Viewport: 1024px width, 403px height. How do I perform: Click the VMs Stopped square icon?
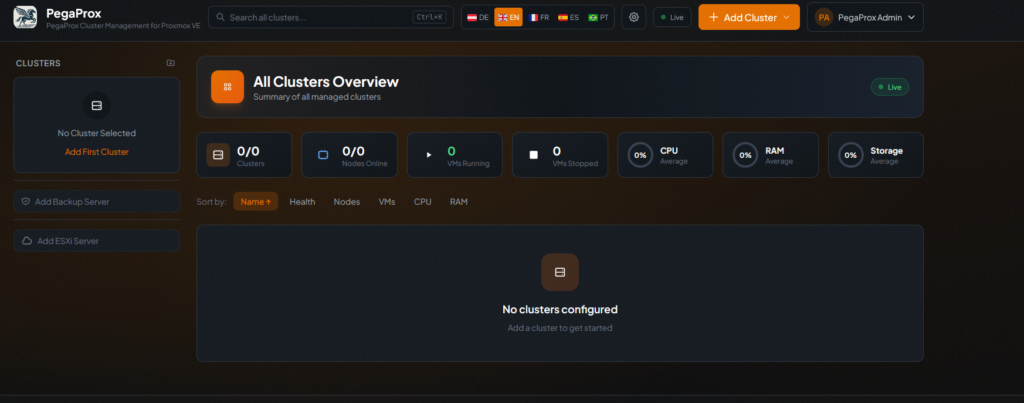(534, 155)
